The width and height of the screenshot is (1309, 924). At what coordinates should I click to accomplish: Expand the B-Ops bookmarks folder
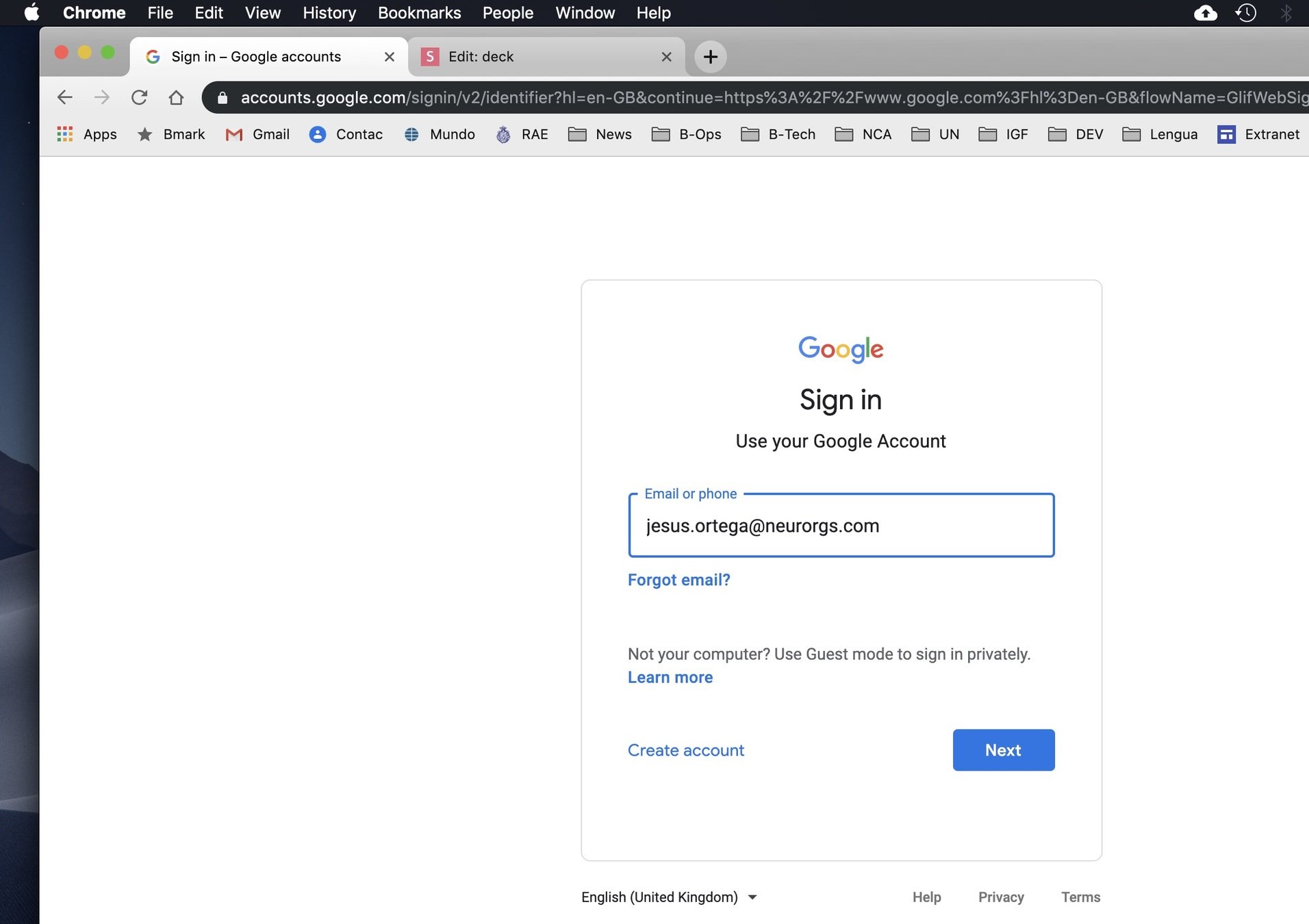coord(687,134)
